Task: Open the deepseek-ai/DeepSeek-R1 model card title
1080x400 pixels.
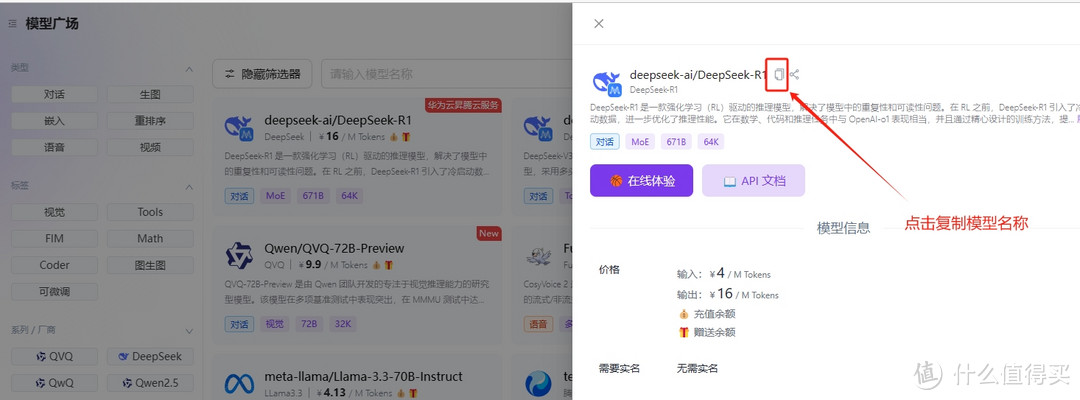Action: [338, 120]
